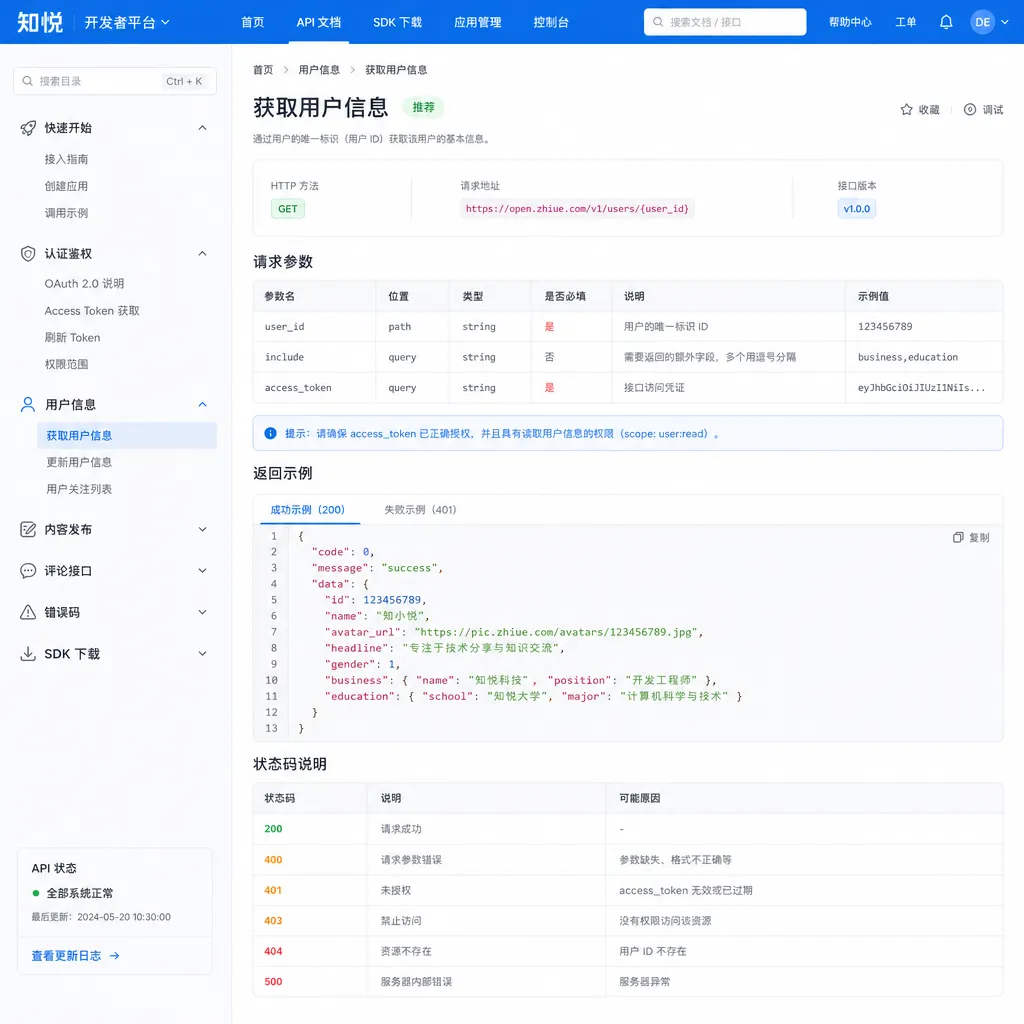The height and width of the screenshot is (1024, 1024).
Task: Select the API 文档 top tab
Action: click(x=319, y=22)
